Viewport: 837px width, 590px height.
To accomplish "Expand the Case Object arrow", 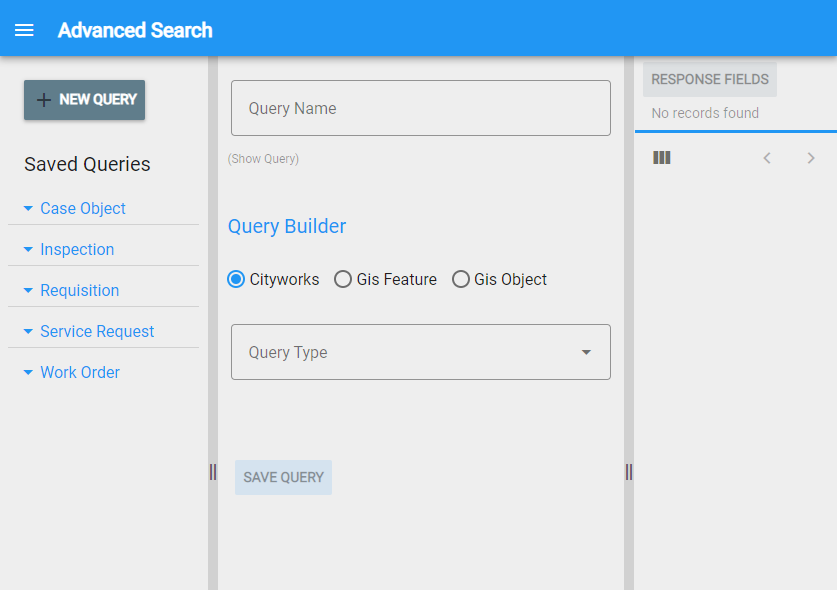I will [28, 208].
